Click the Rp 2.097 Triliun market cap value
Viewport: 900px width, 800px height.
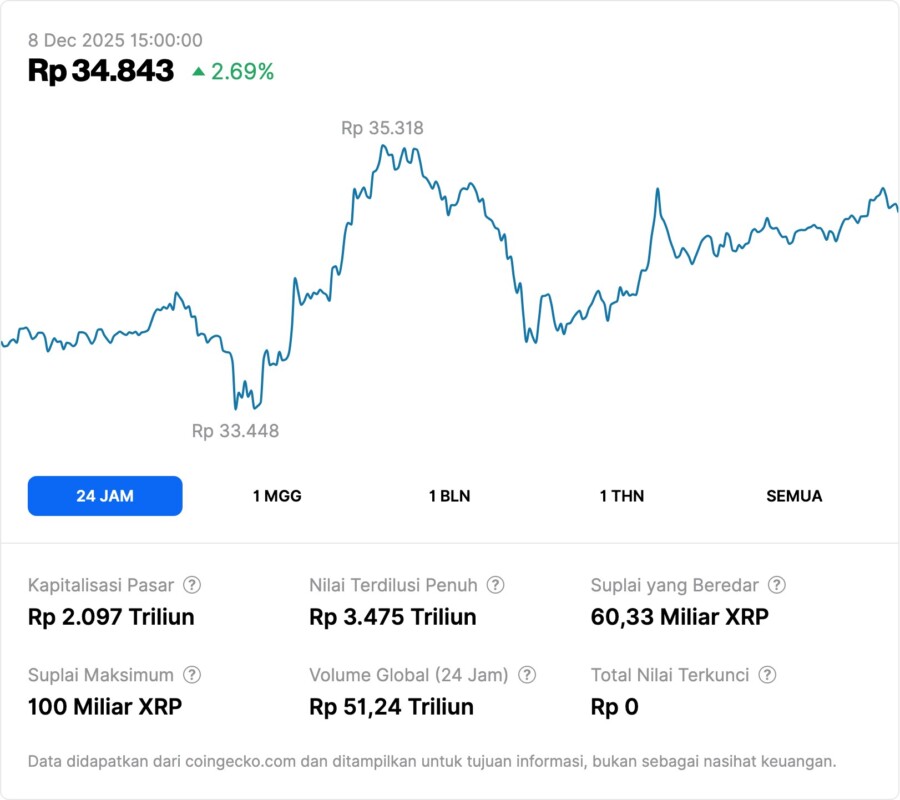(x=111, y=617)
